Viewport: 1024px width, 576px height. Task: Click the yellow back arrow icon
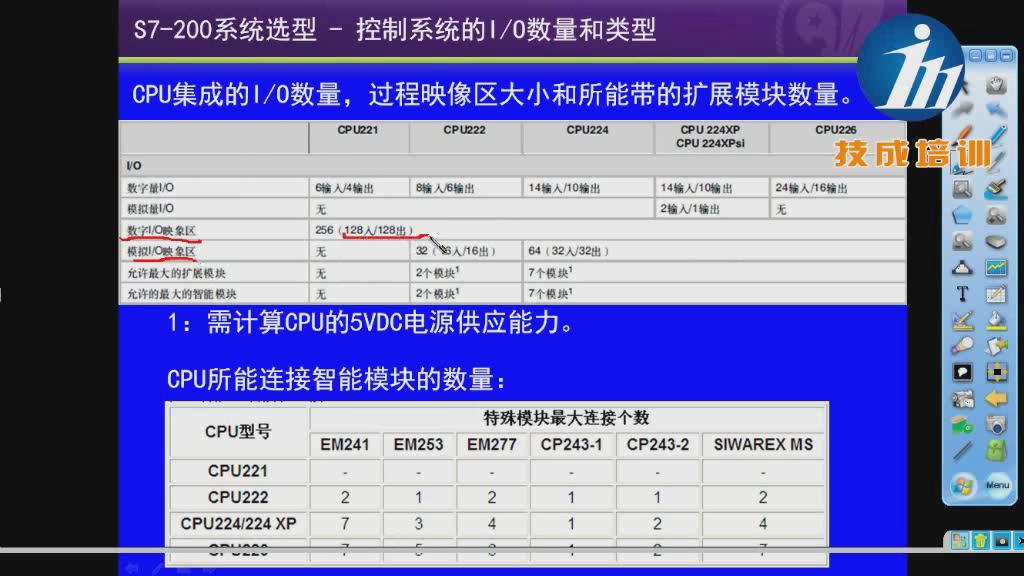click(x=996, y=398)
